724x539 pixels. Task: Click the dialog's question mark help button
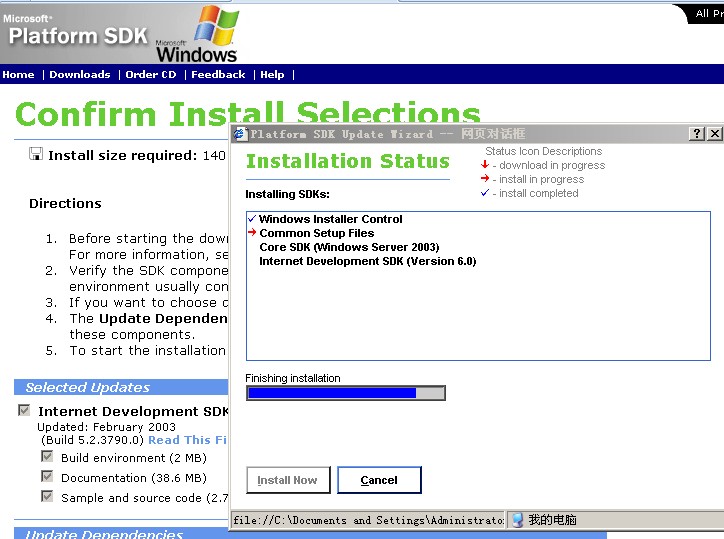coord(697,133)
